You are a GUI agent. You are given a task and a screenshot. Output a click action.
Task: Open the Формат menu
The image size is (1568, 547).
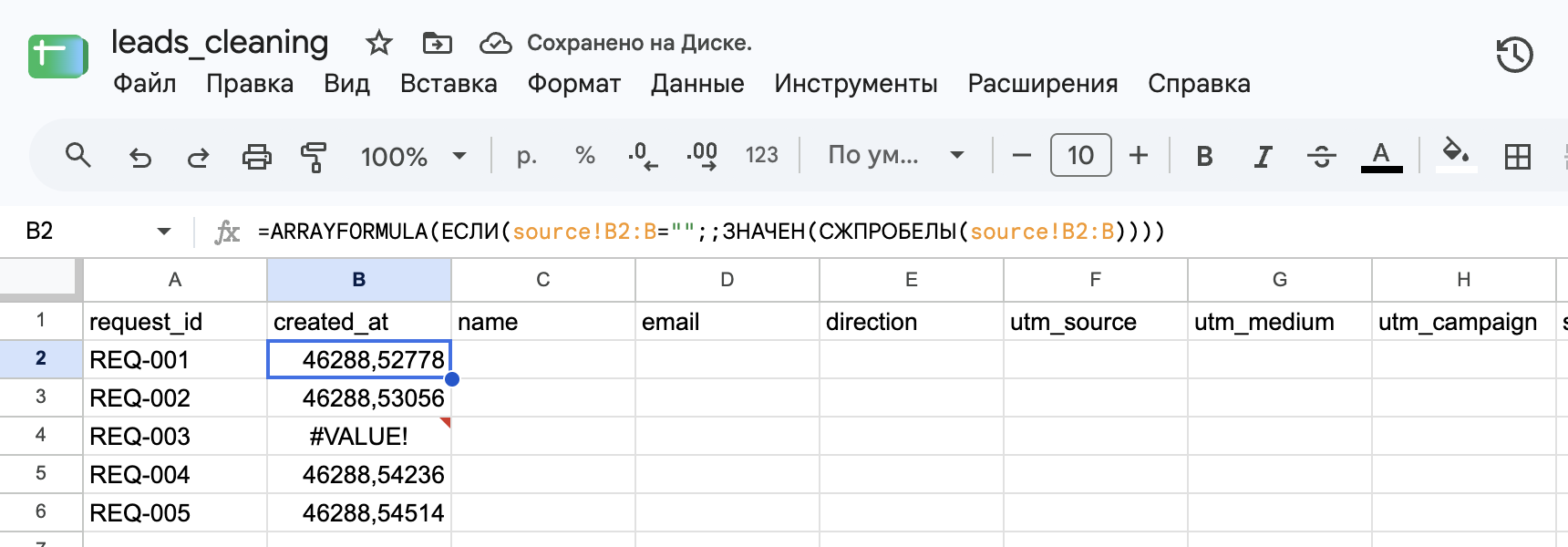tap(573, 84)
